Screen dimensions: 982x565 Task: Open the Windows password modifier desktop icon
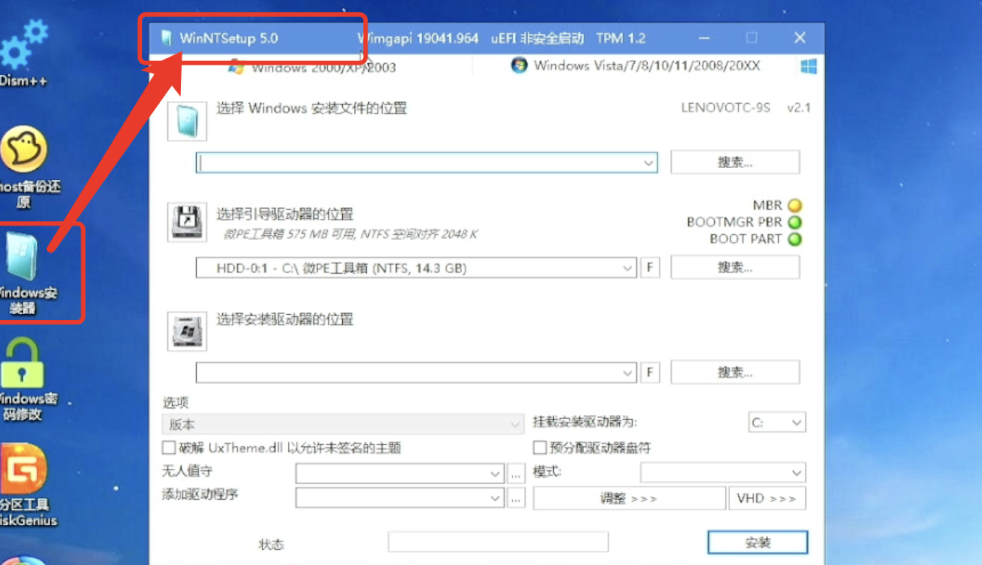26,380
